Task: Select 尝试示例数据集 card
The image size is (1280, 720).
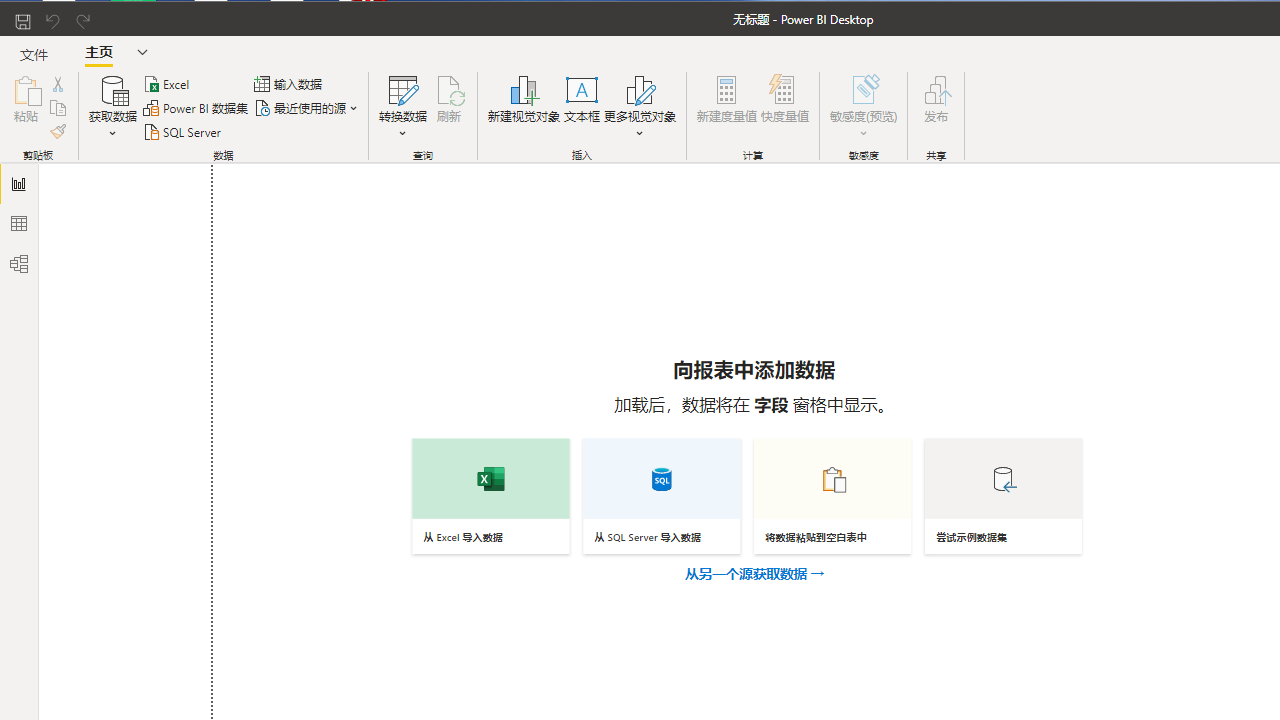Action: [x=1003, y=496]
